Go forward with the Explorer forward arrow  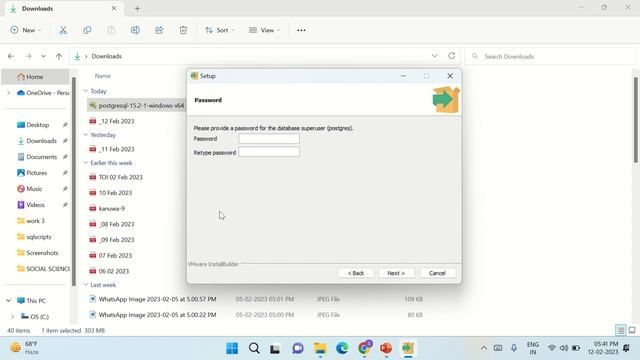28,56
